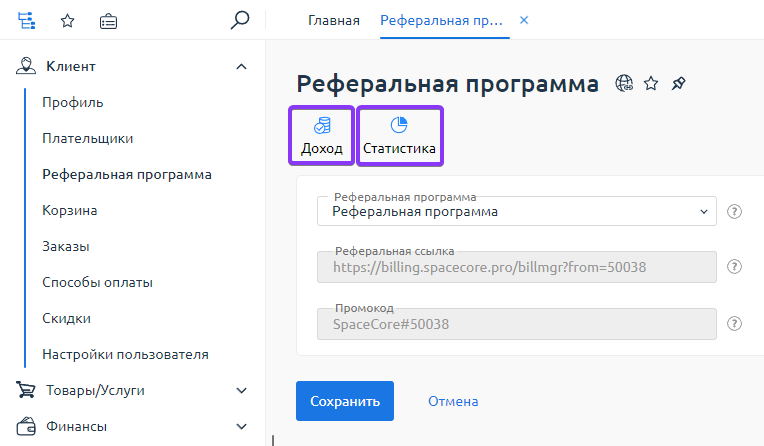Viewport: 764px width, 446px height.
Task: Pin the page using pushpin icon
Action: click(678, 84)
